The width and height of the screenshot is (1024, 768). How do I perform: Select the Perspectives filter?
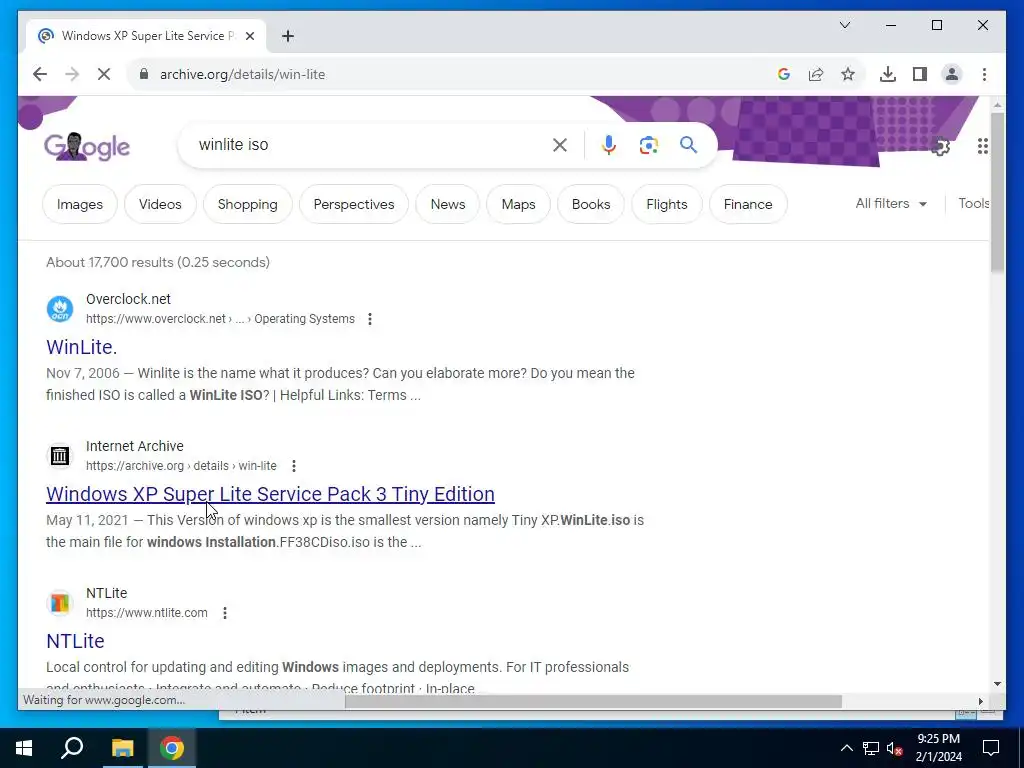pyautogui.click(x=354, y=204)
